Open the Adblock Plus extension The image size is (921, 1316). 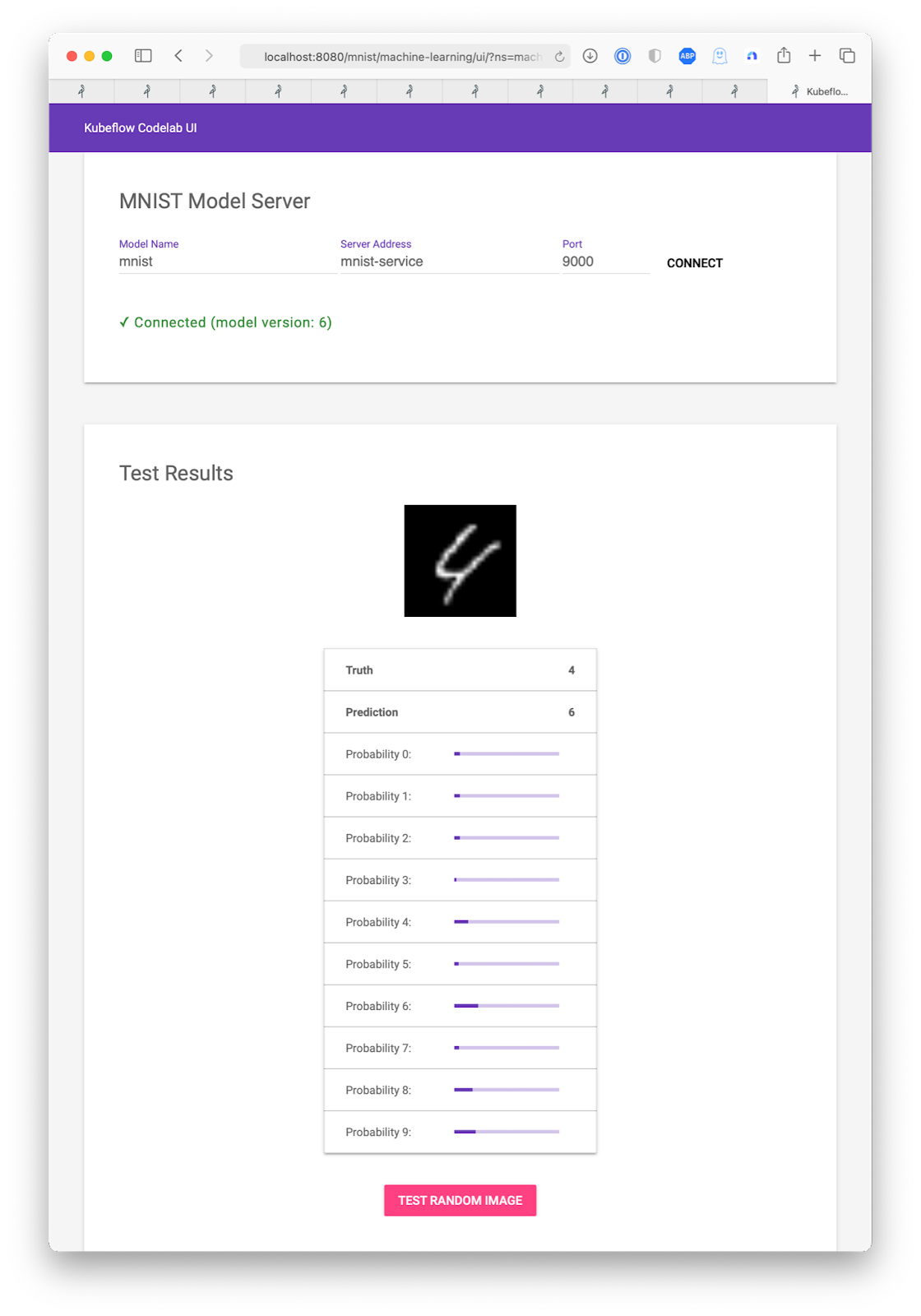[x=687, y=56]
